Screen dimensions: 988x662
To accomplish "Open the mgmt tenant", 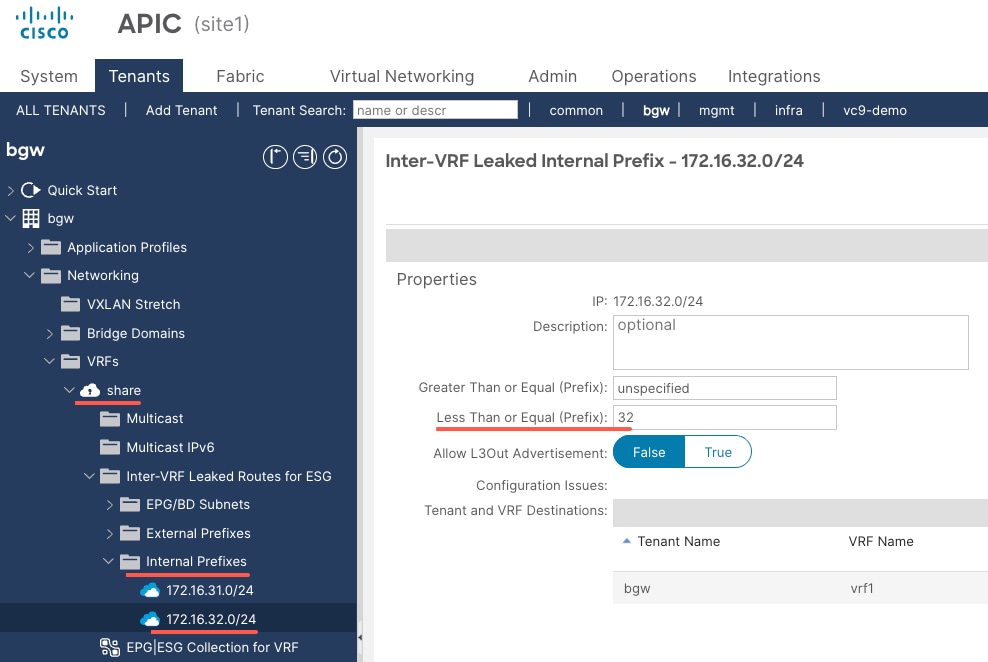I will pos(716,110).
